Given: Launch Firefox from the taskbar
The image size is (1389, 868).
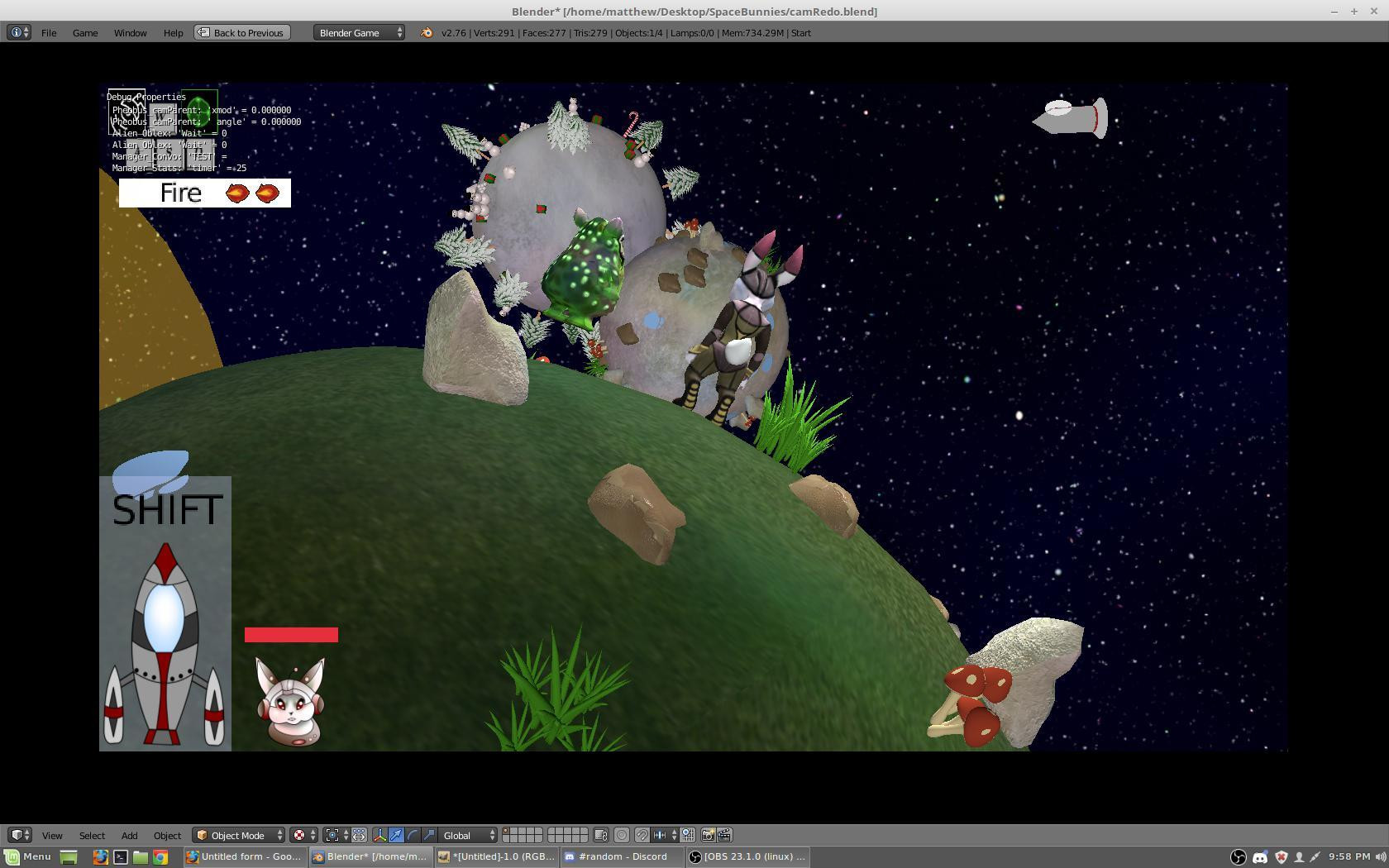Looking at the screenshot, I should (100, 857).
